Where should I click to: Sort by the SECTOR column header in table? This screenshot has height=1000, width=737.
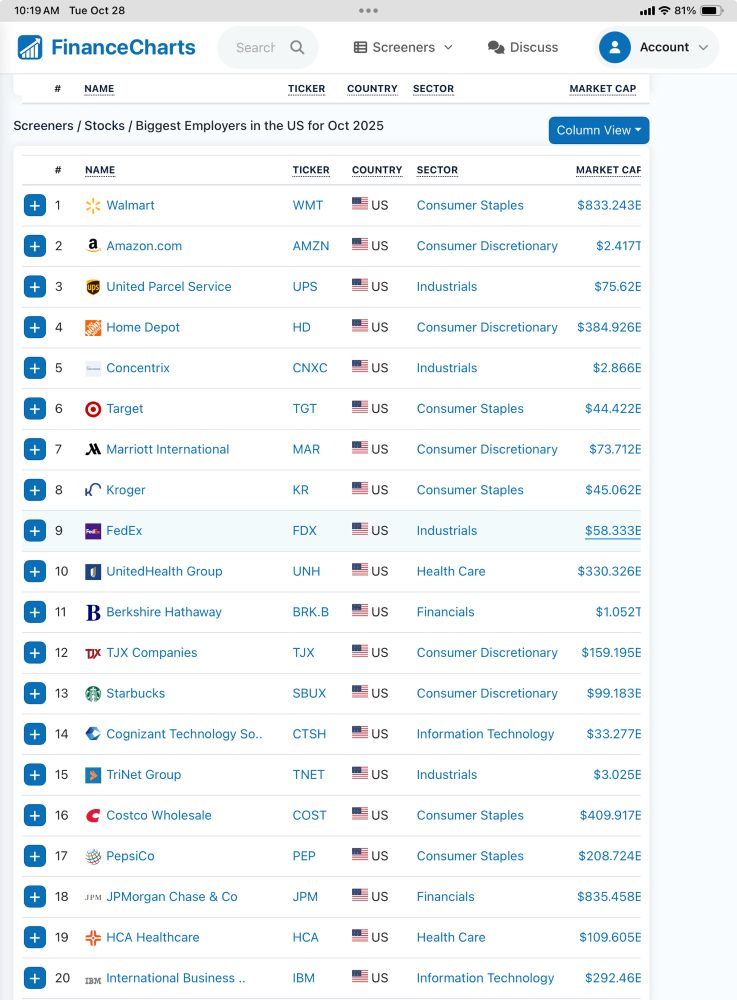coord(437,170)
